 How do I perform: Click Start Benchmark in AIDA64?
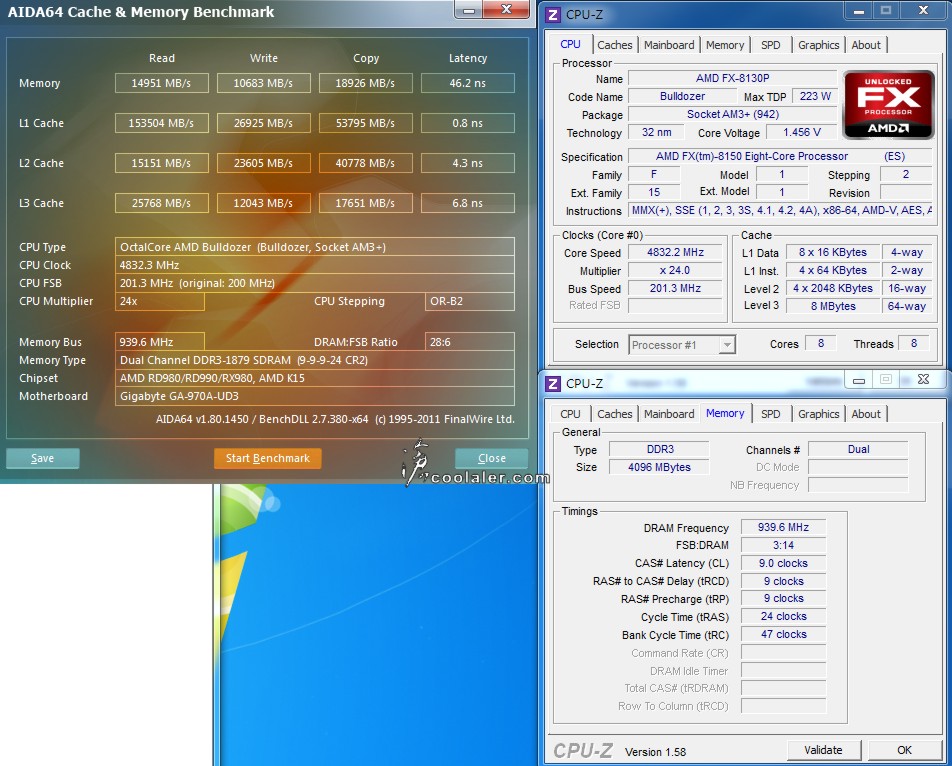pos(268,458)
